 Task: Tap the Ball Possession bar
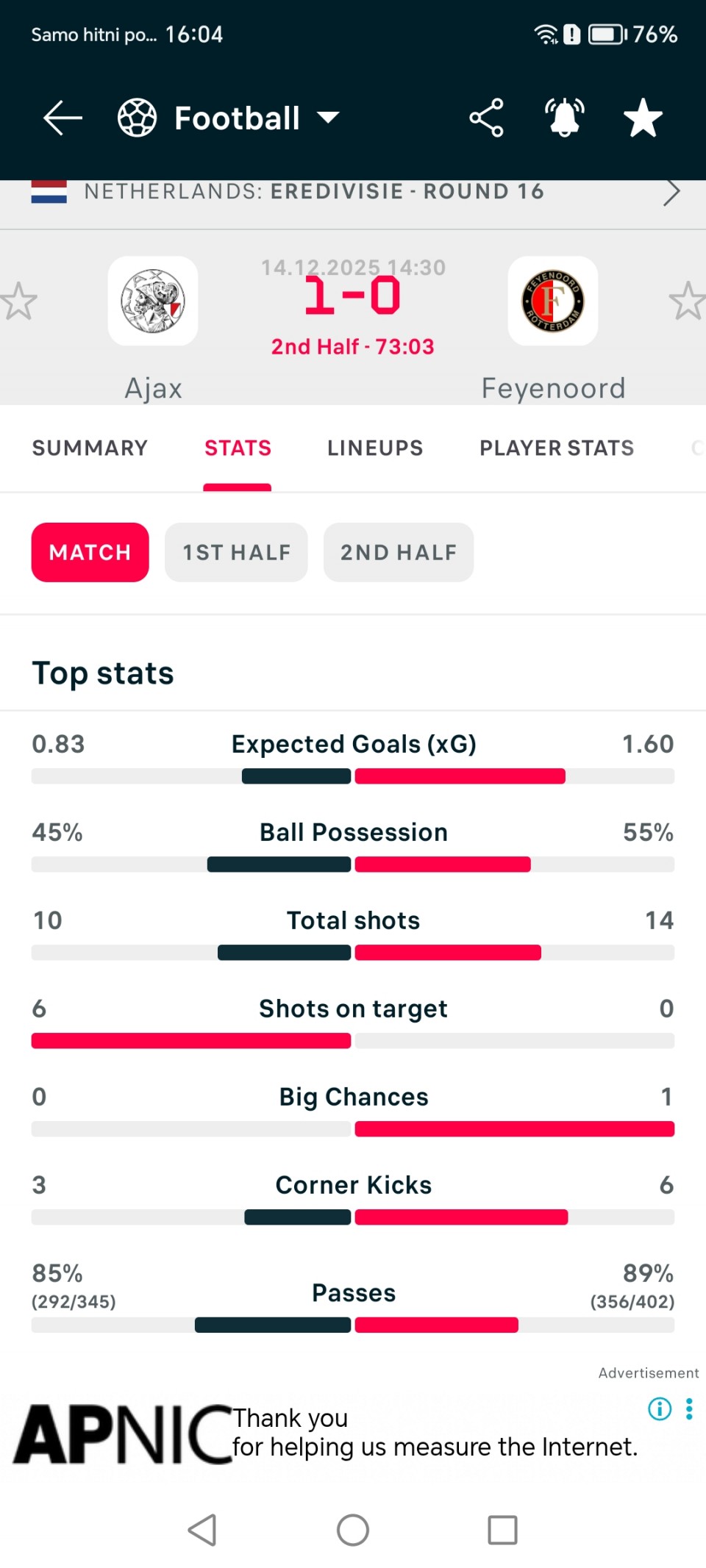coord(353,864)
